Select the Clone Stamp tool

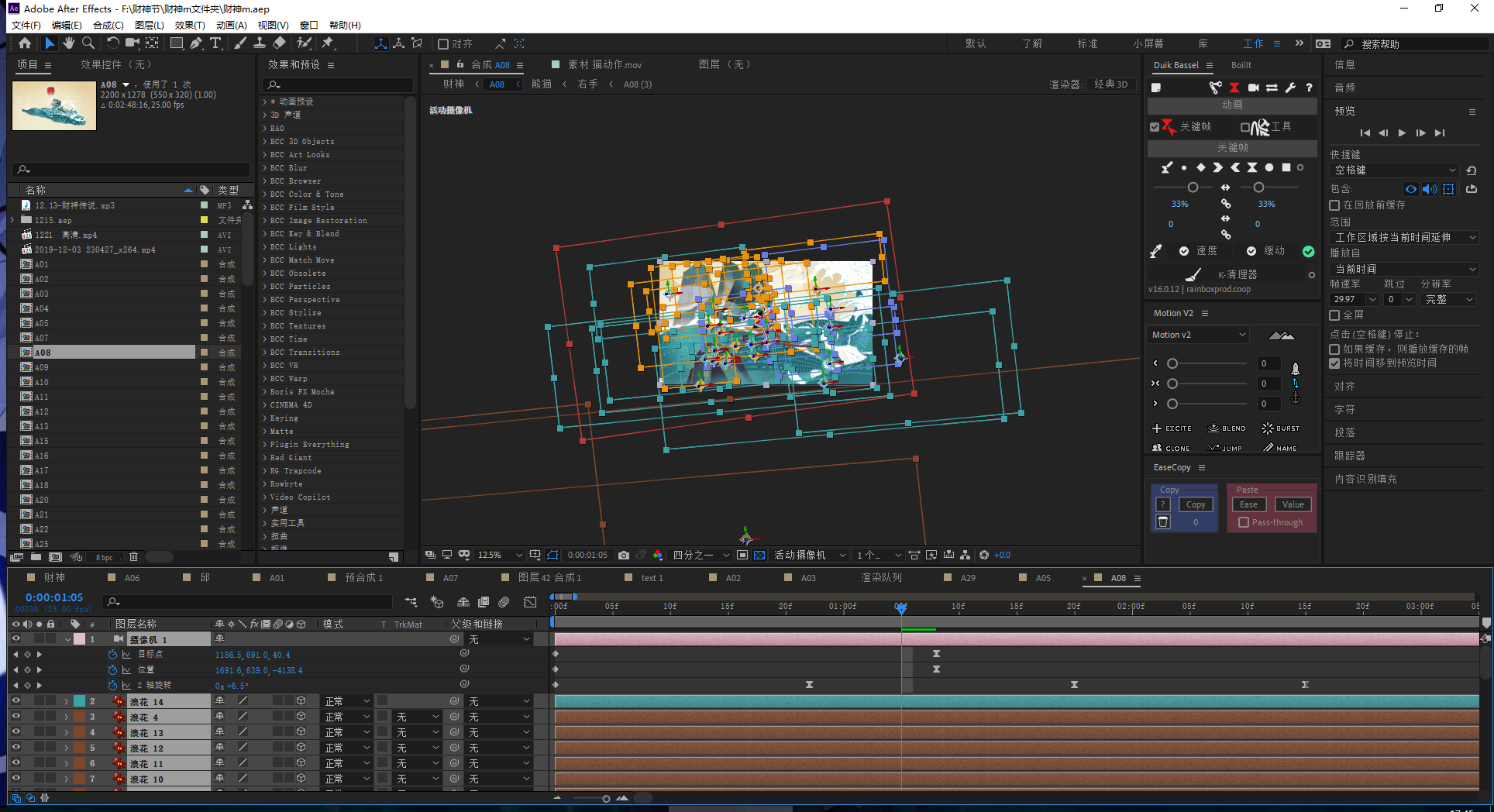click(x=260, y=43)
